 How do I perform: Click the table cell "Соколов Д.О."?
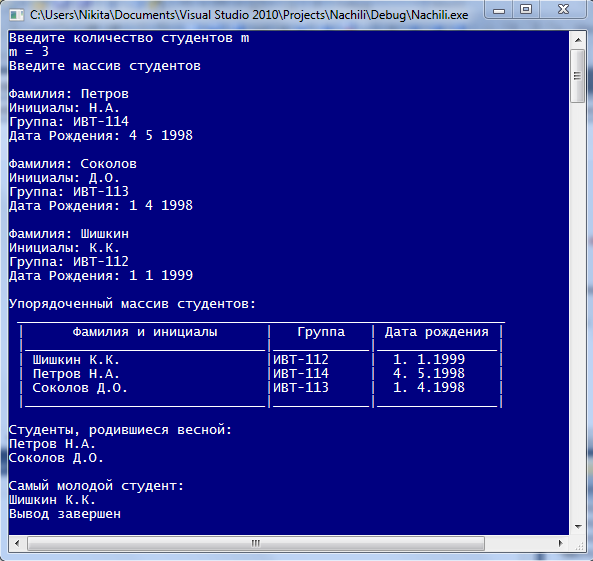pyautogui.click(x=80, y=388)
